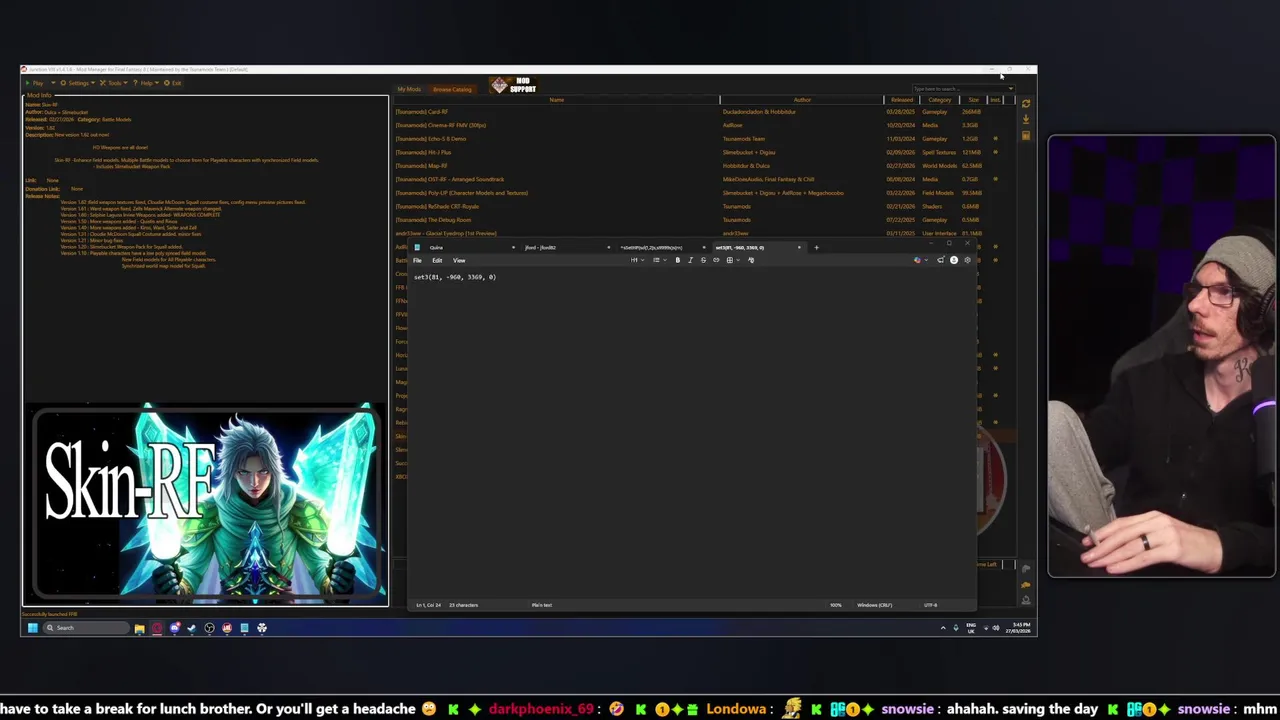The width and height of the screenshot is (1280, 720).
Task: Insert a link in Notepad
Action: 716,260
